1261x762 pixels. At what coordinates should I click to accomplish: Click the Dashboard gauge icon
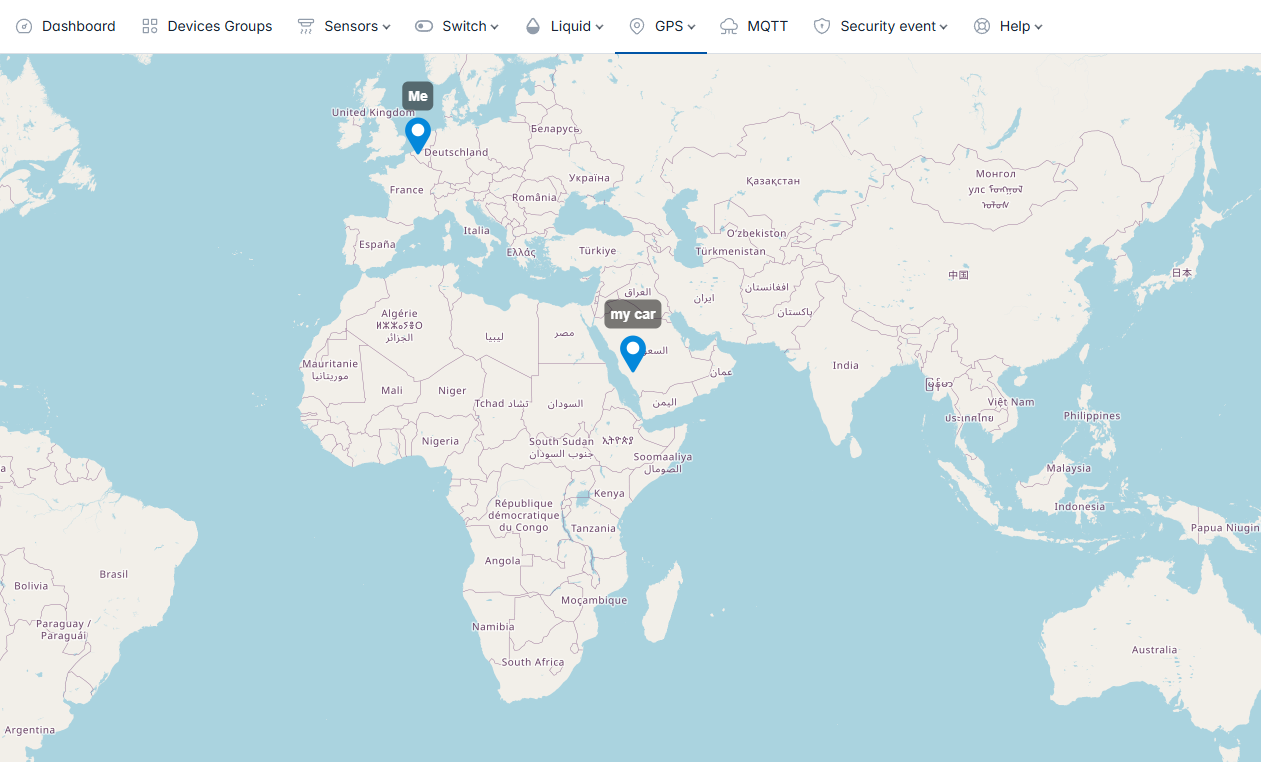click(25, 26)
